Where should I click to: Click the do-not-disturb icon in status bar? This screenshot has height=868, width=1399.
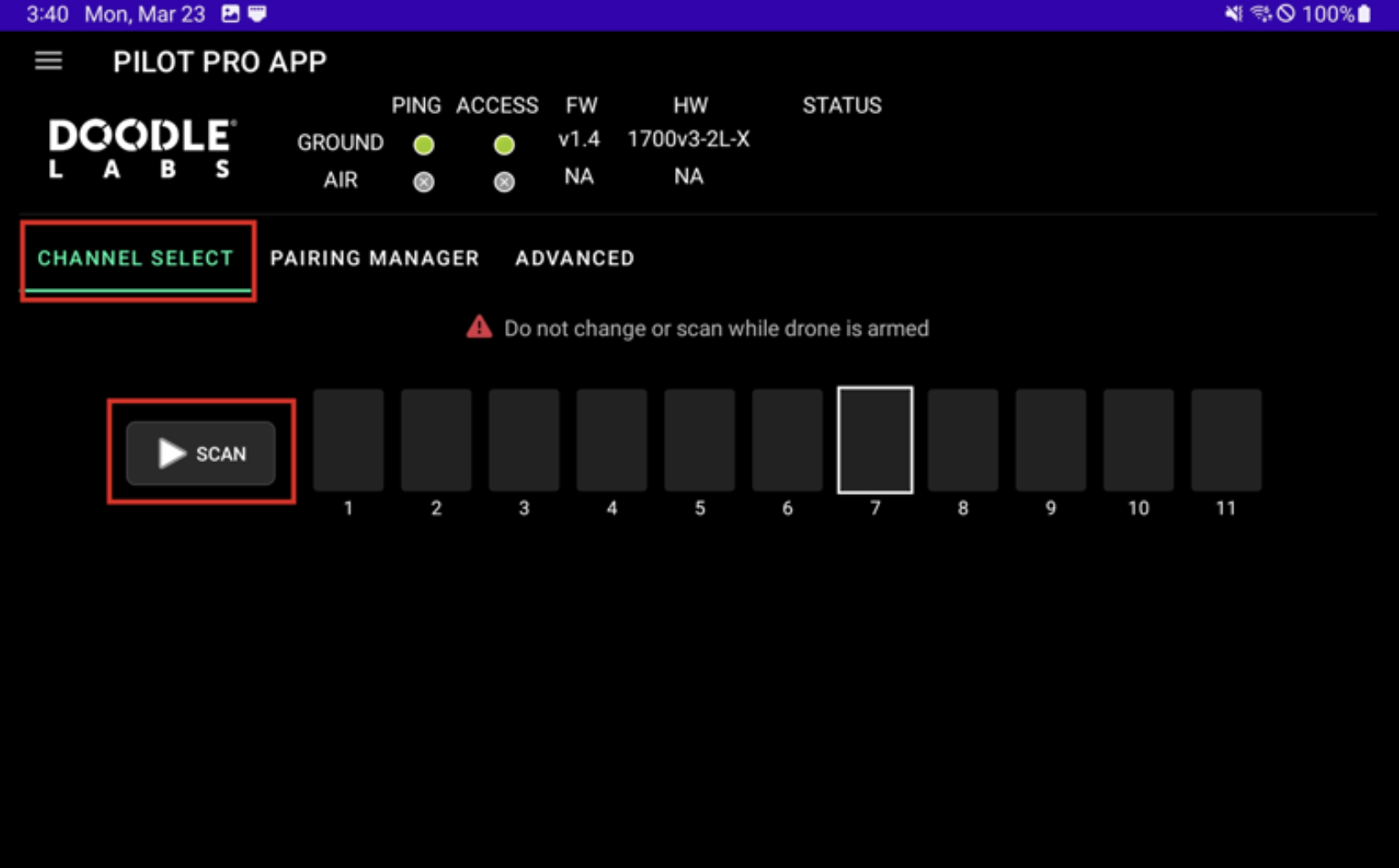pos(1286,14)
